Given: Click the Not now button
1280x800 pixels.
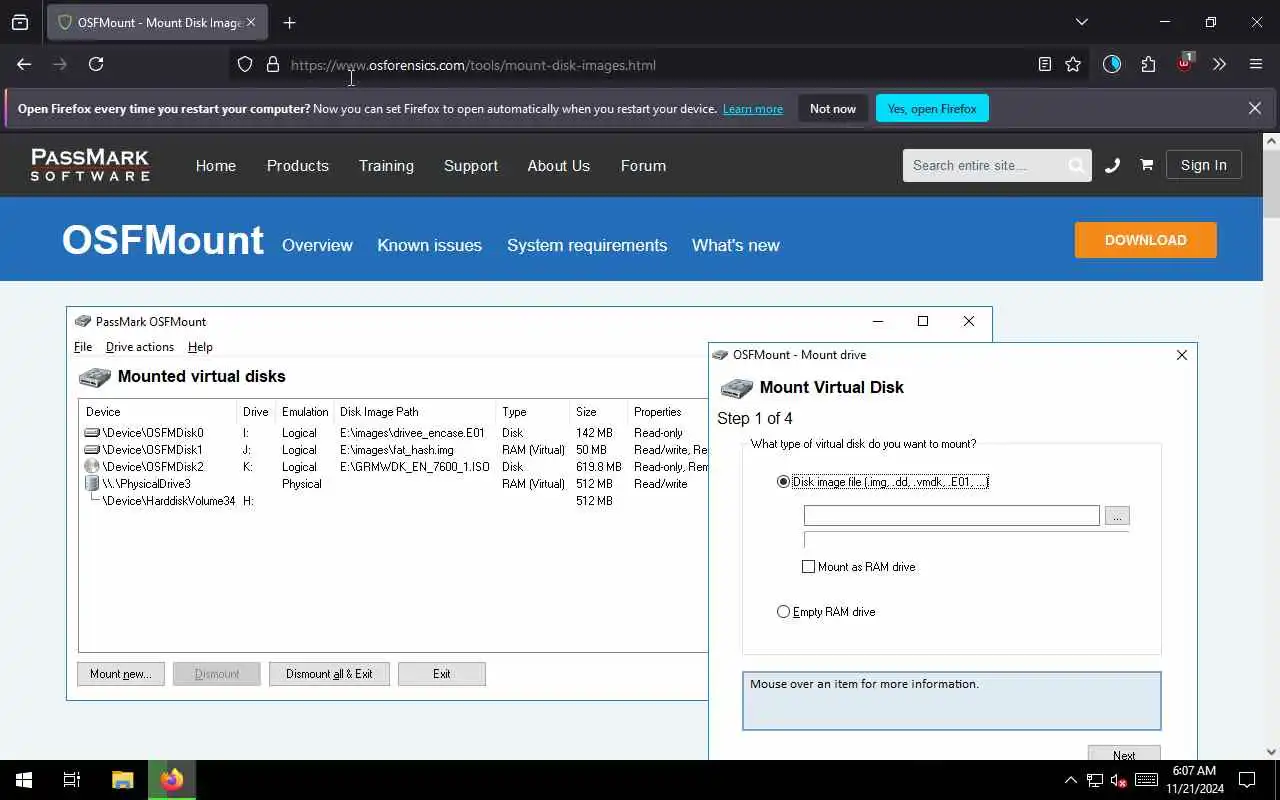Looking at the screenshot, I should click(833, 109).
